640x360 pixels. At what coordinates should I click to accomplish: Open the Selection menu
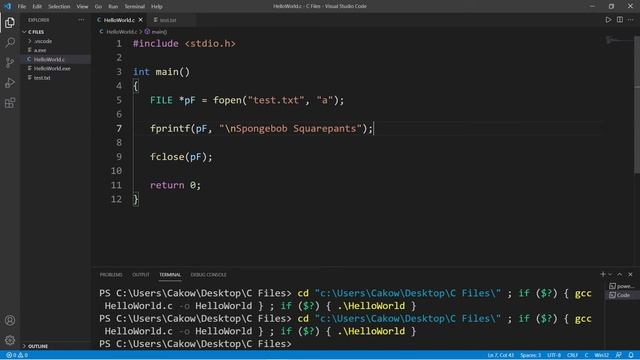[x=59, y=7]
